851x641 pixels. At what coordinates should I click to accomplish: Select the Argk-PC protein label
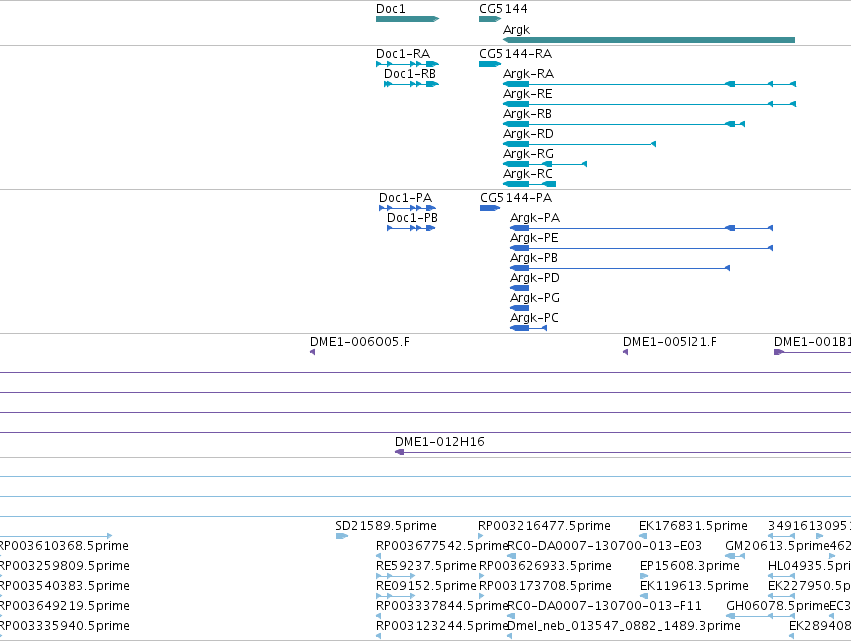point(534,318)
